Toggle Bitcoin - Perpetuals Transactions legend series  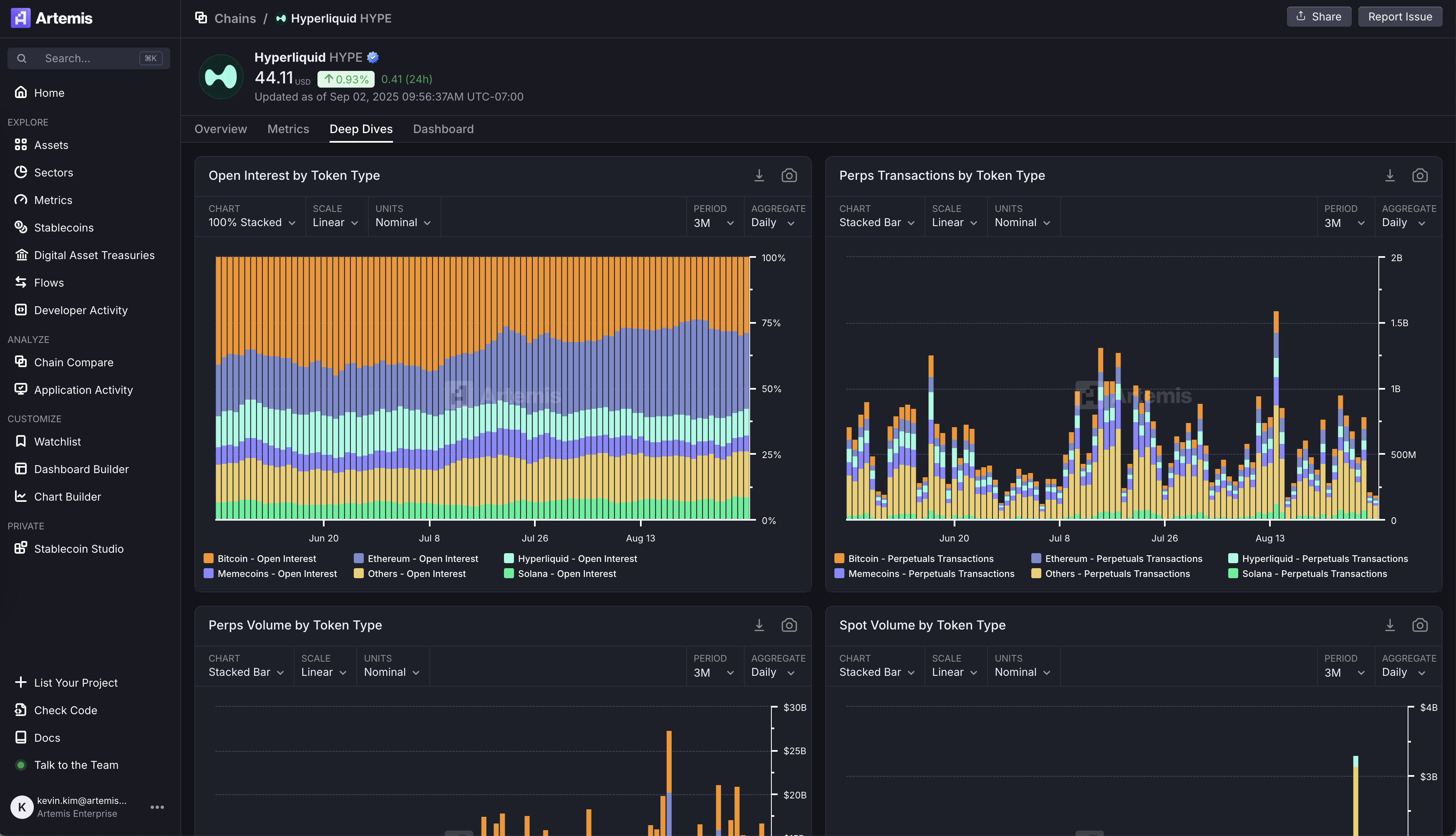coord(914,558)
